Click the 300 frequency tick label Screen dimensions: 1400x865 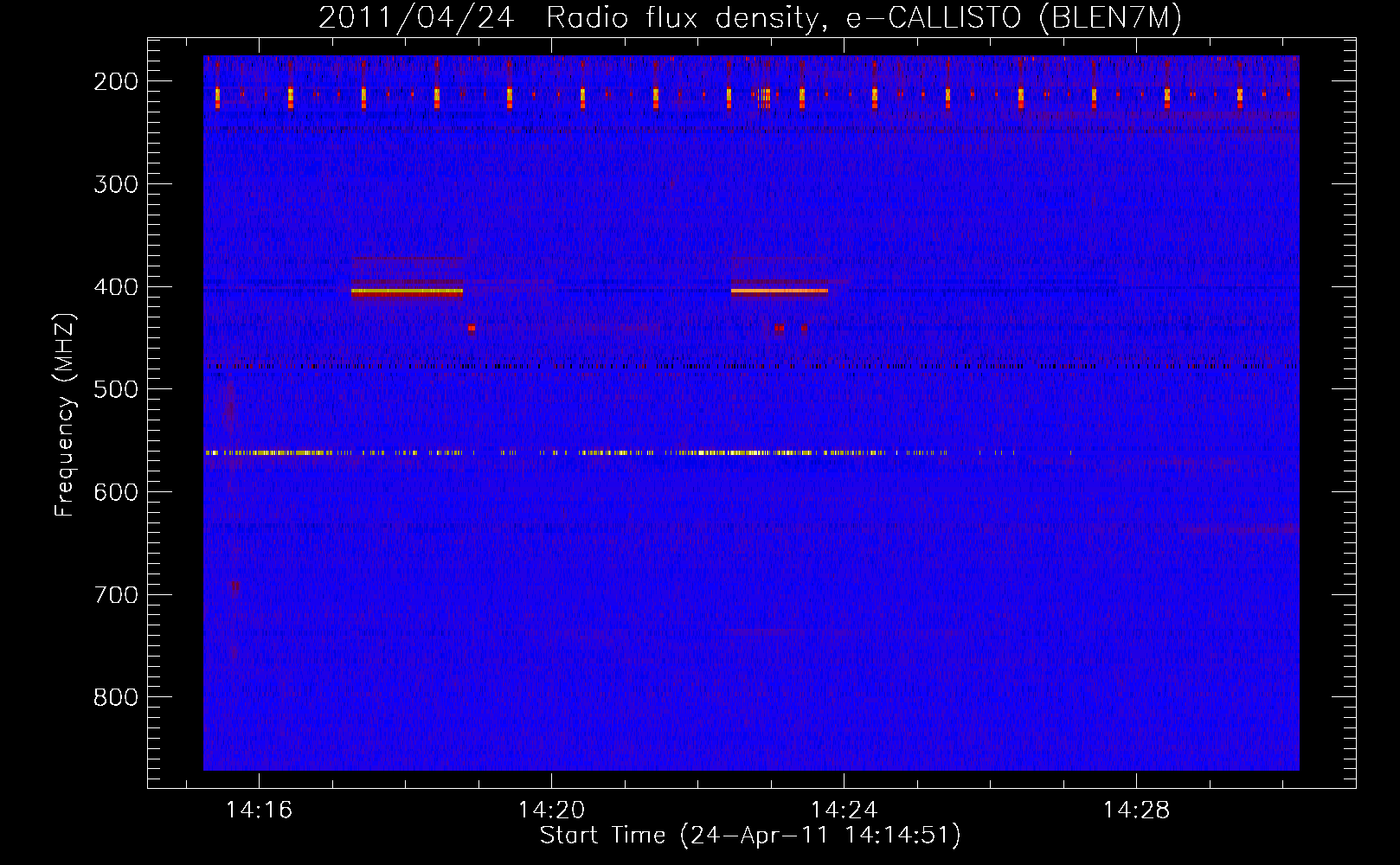tap(116, 184)
